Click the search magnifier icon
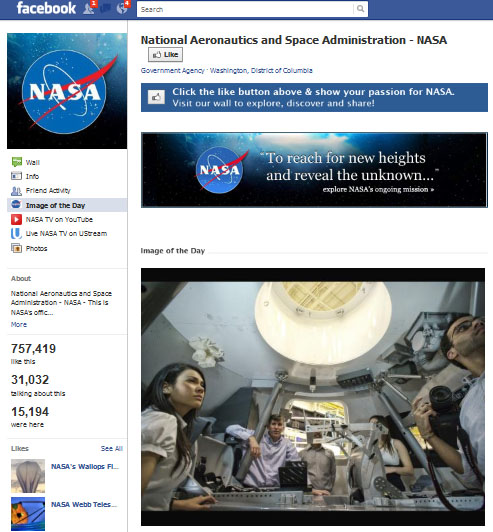This screenshot has height=532, width=493. (x=360, y=9)
